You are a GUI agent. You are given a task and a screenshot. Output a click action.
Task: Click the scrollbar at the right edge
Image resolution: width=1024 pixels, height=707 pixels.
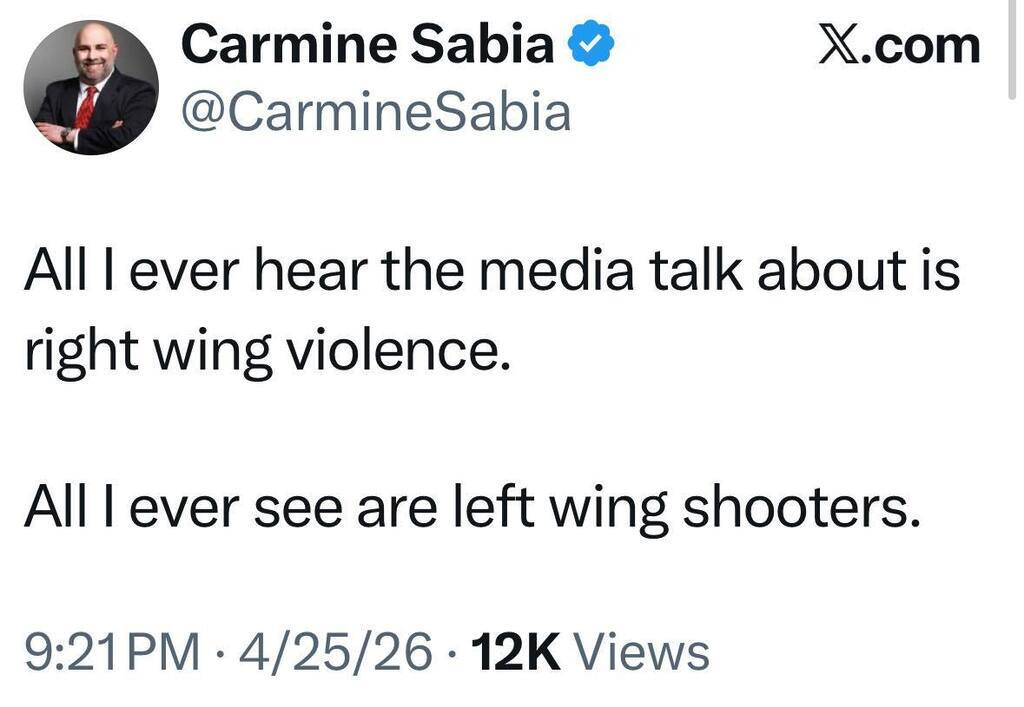coord(1011,60)
